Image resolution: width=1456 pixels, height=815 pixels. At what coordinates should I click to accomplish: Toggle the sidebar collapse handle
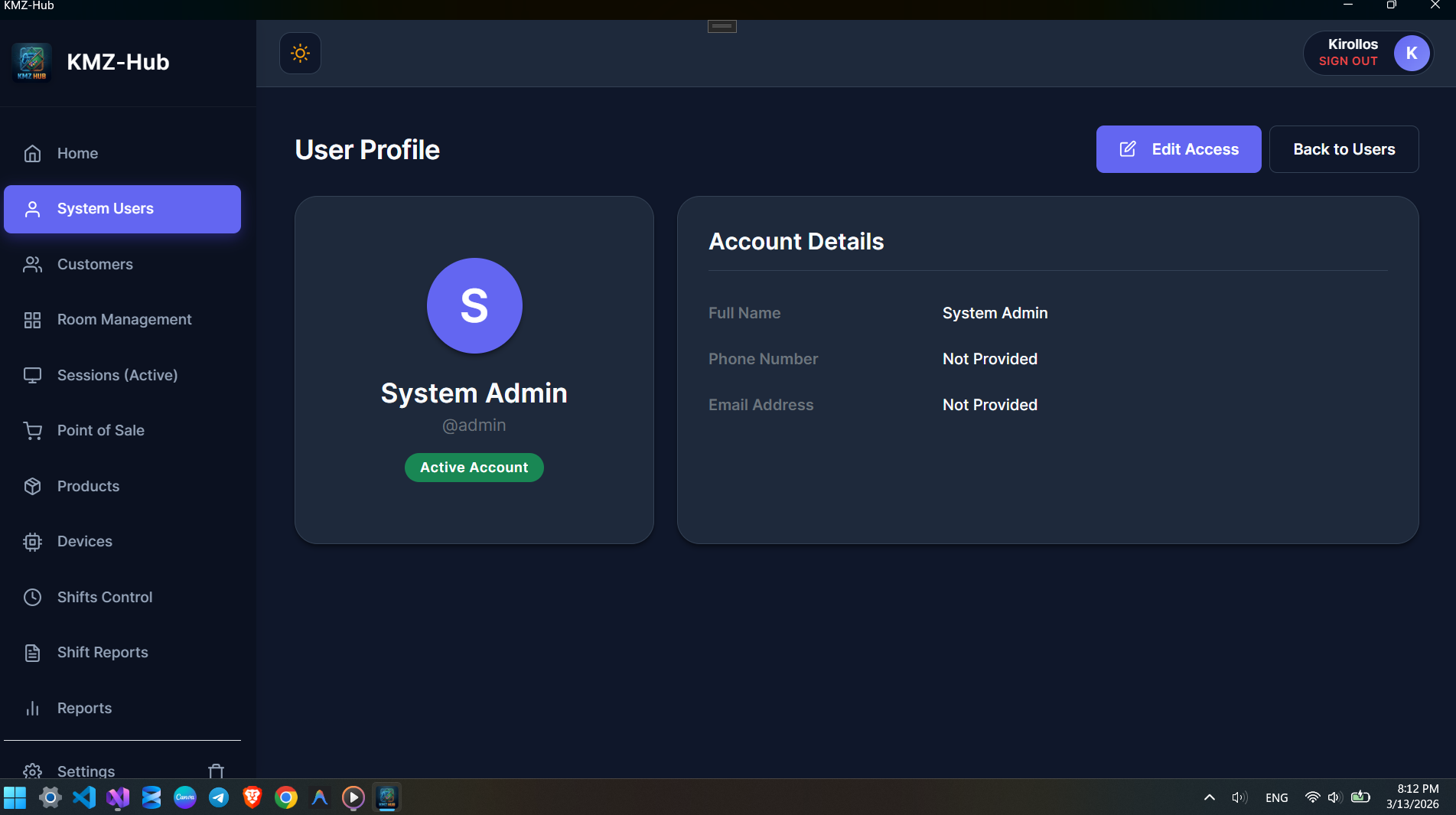coord(721,25)
